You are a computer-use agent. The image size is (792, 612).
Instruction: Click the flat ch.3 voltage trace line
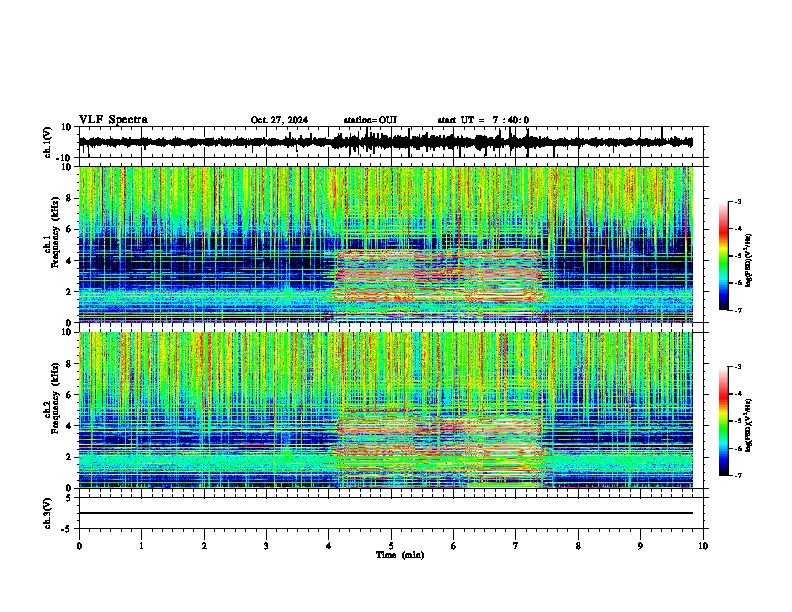coord(386,513)
